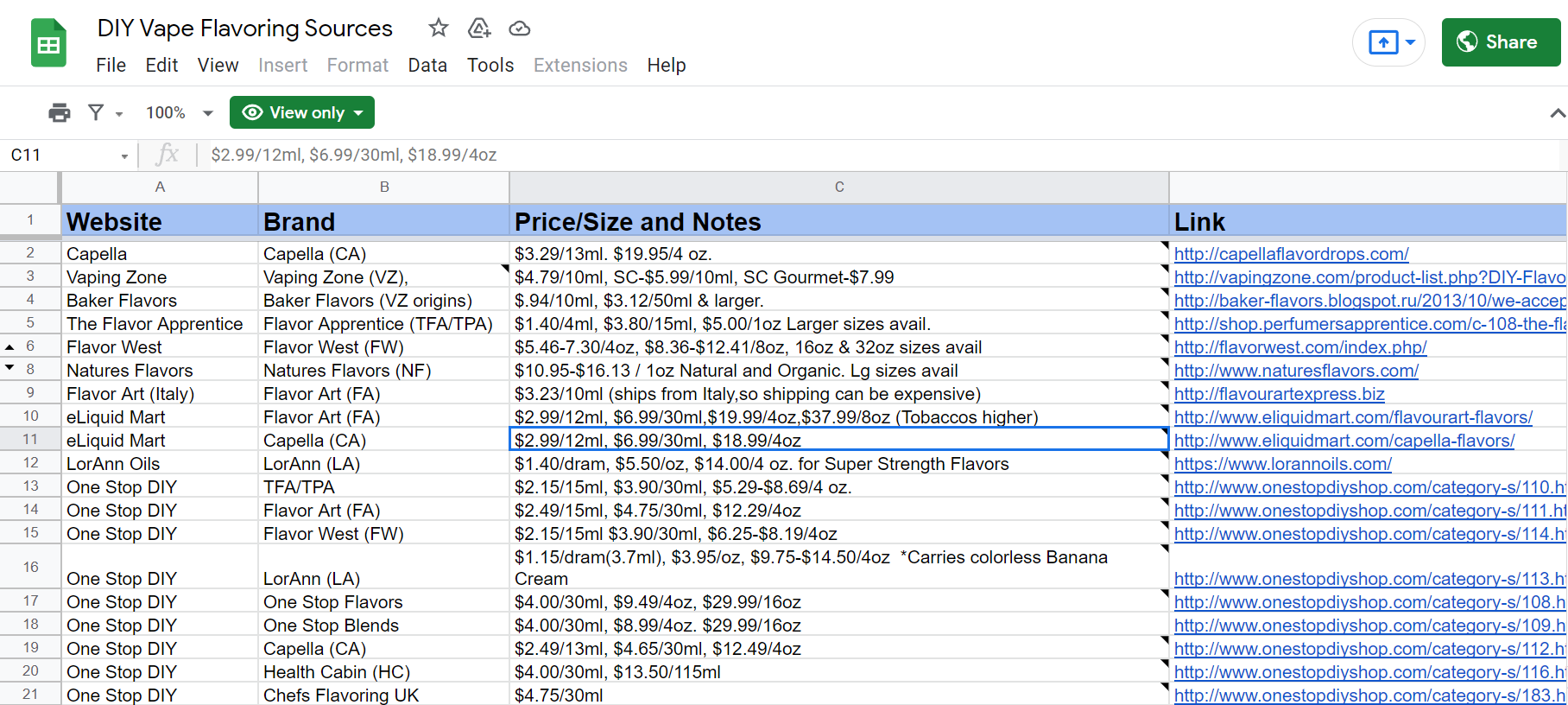Viewport: 1568px width, 705px height.
Task: Open the Google Sheets home icon
Action: [49, 43]
